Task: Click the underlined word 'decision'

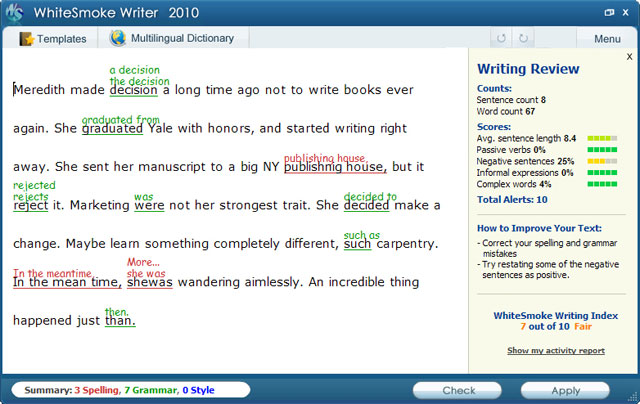Action: click(x=133, y=90)
